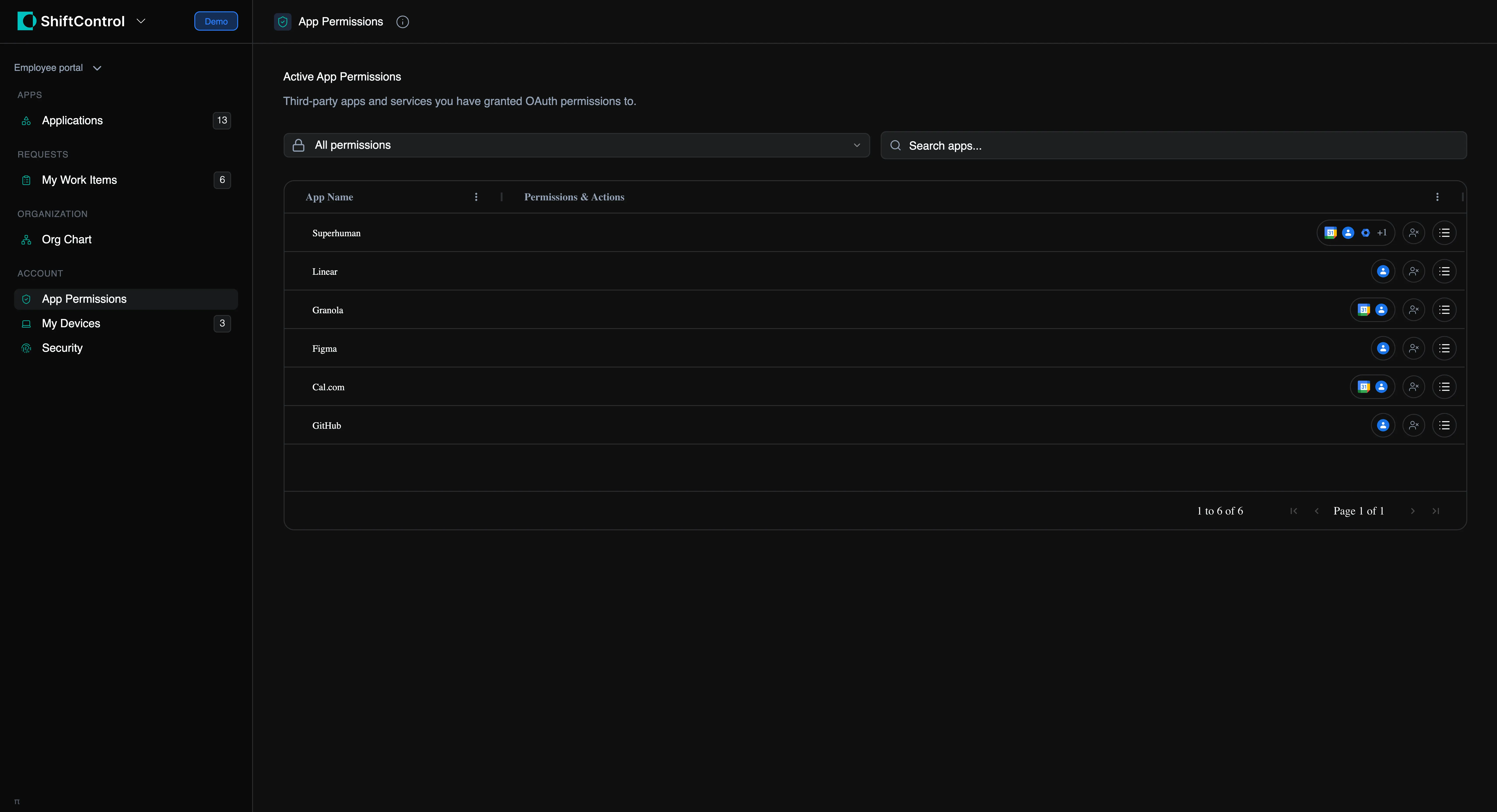Image resolution: width=1497 pixels, height=812 pixels.
Task: Click the Applications count badge 13
Action: [x=222, y=120]
